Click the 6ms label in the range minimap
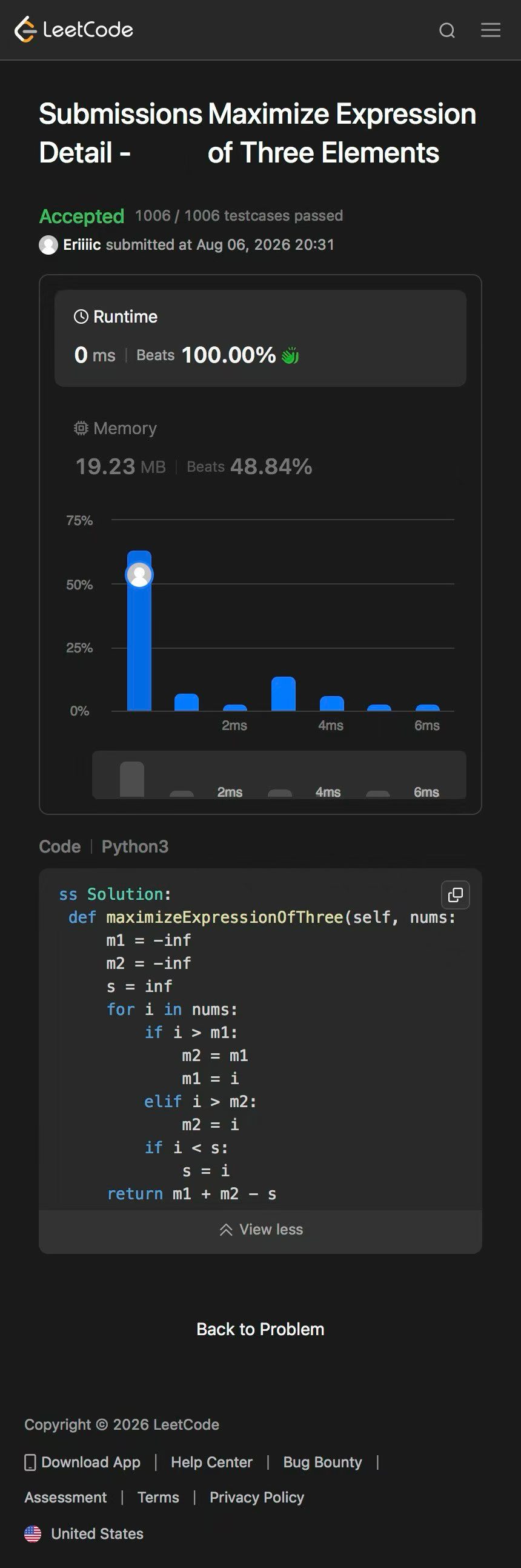The image size is (521, 1568). pos(426,792)
